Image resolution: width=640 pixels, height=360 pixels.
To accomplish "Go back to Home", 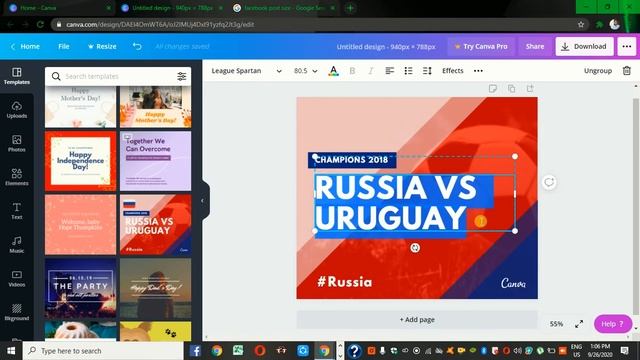I will coord(25,47).
